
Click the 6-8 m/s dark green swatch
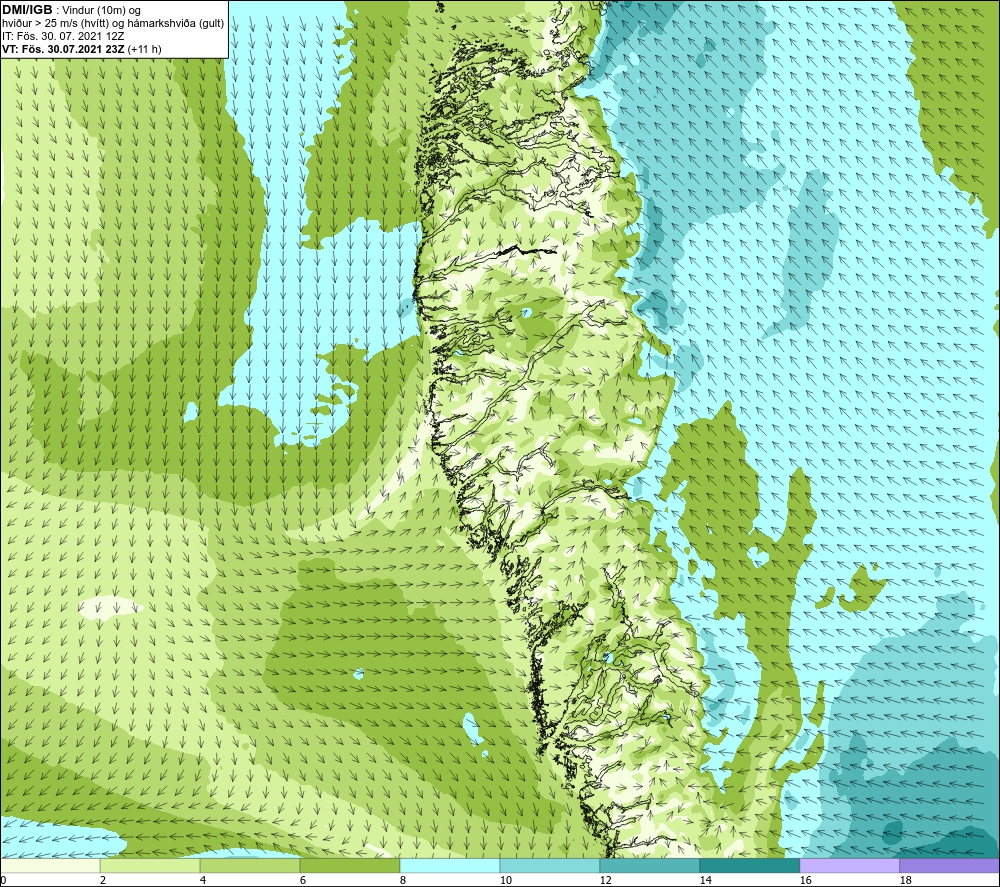350,865
